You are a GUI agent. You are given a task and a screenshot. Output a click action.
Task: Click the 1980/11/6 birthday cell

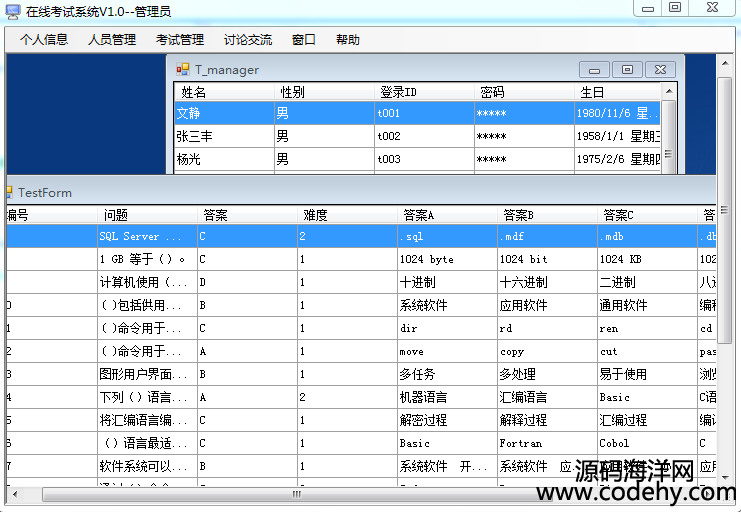(618, 113)
